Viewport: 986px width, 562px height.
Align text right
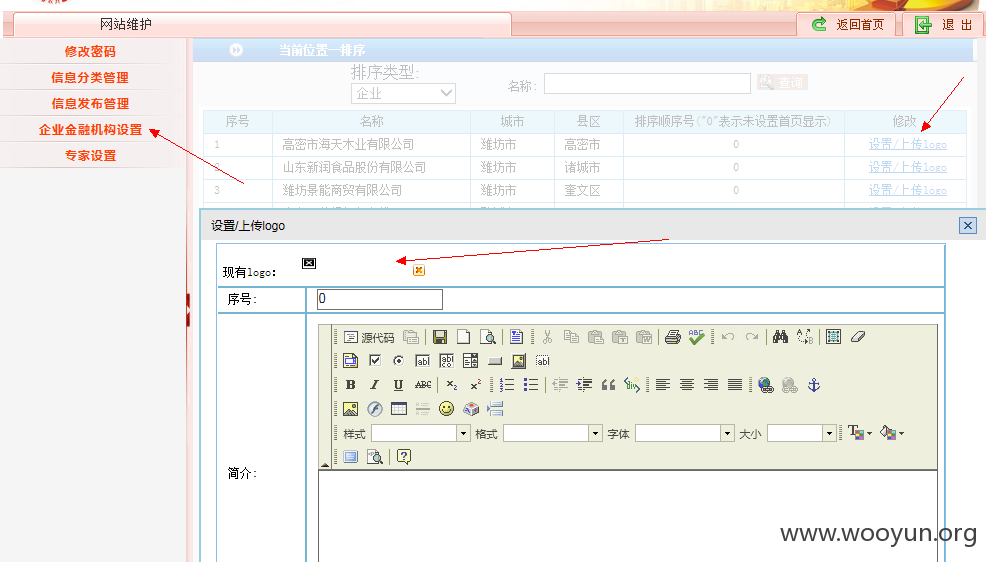(x=711, y=385)
